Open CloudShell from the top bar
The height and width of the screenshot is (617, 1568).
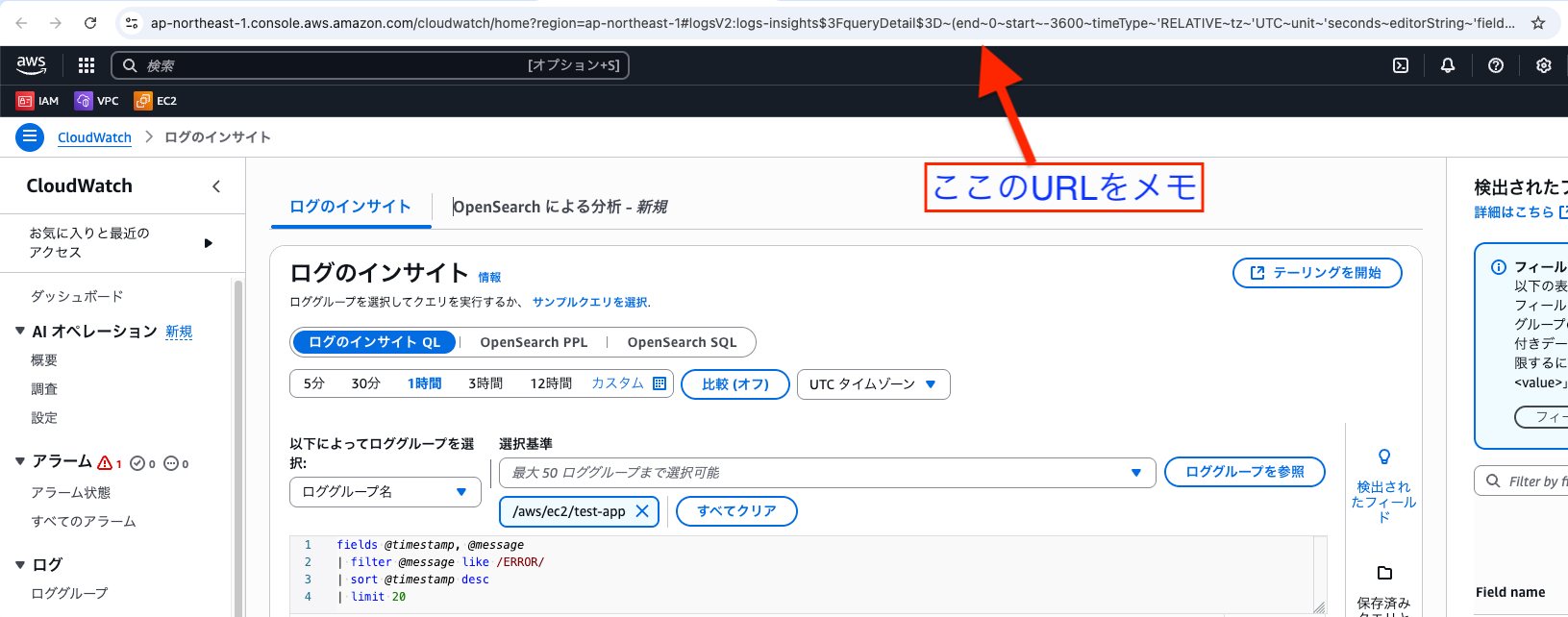[x=1401, y=65]
